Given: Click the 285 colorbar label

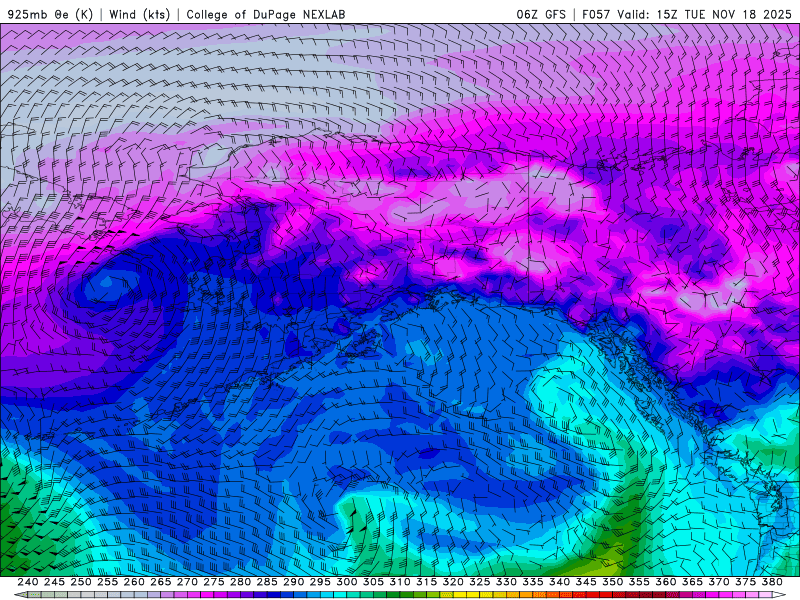Looking at the screenshot, I should [267, 582].
